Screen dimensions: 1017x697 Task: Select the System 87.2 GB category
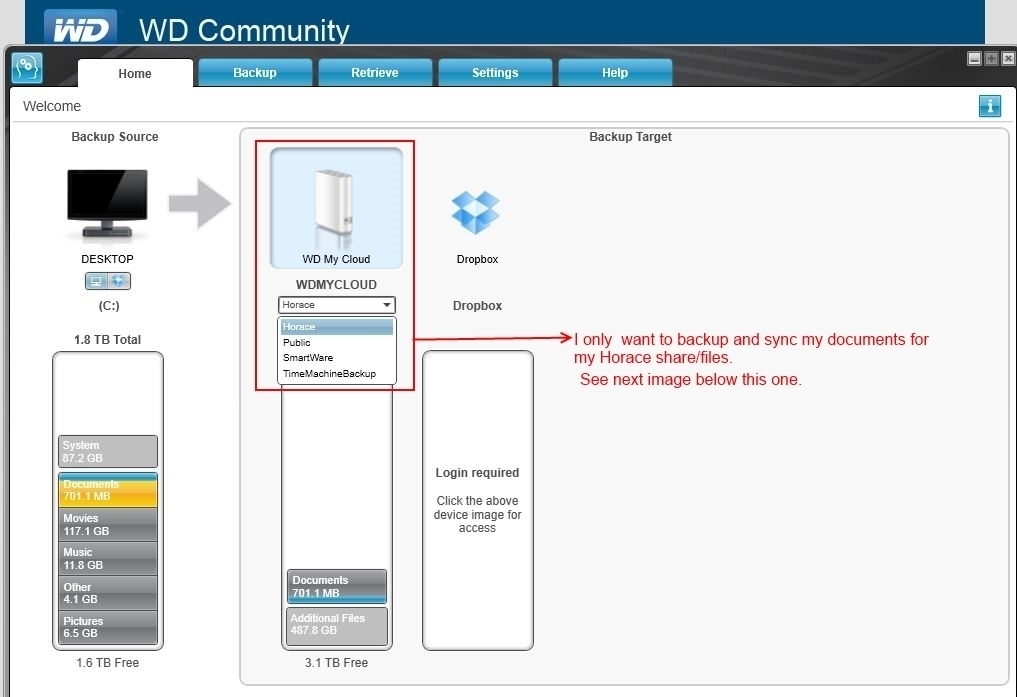point(108,451)
